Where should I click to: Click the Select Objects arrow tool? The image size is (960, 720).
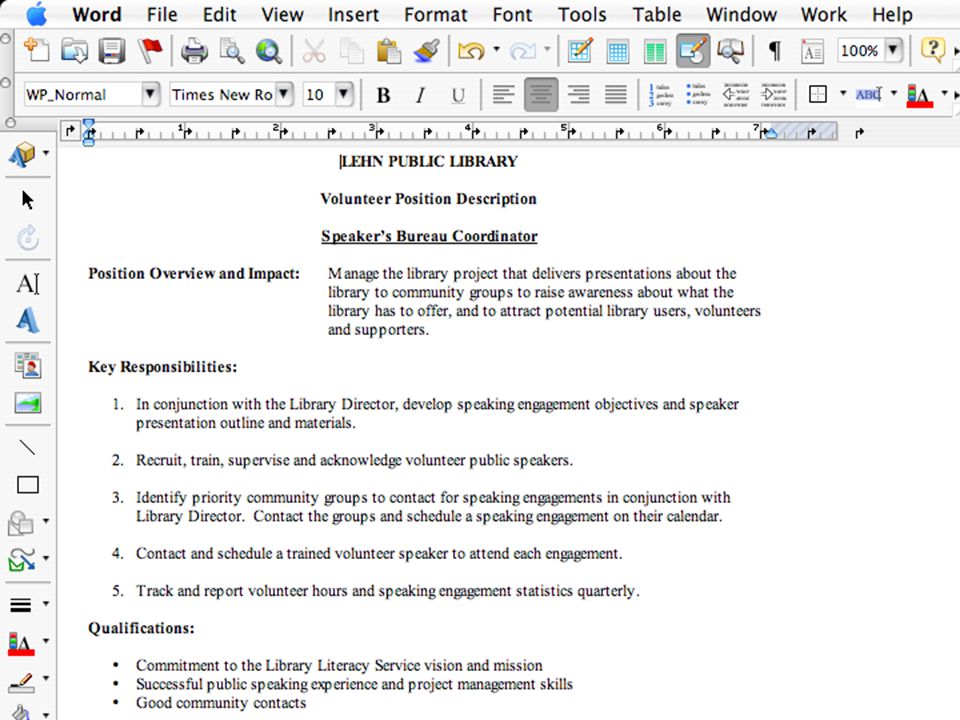point(28,200)
